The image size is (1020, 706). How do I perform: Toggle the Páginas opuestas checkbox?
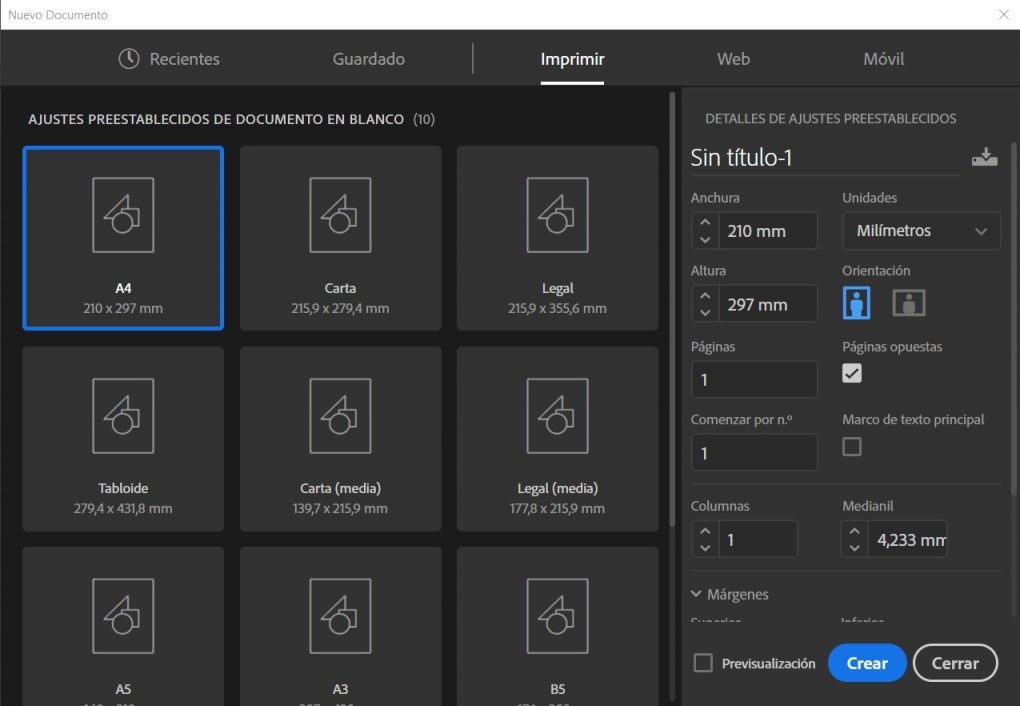(x=852, y=373)
